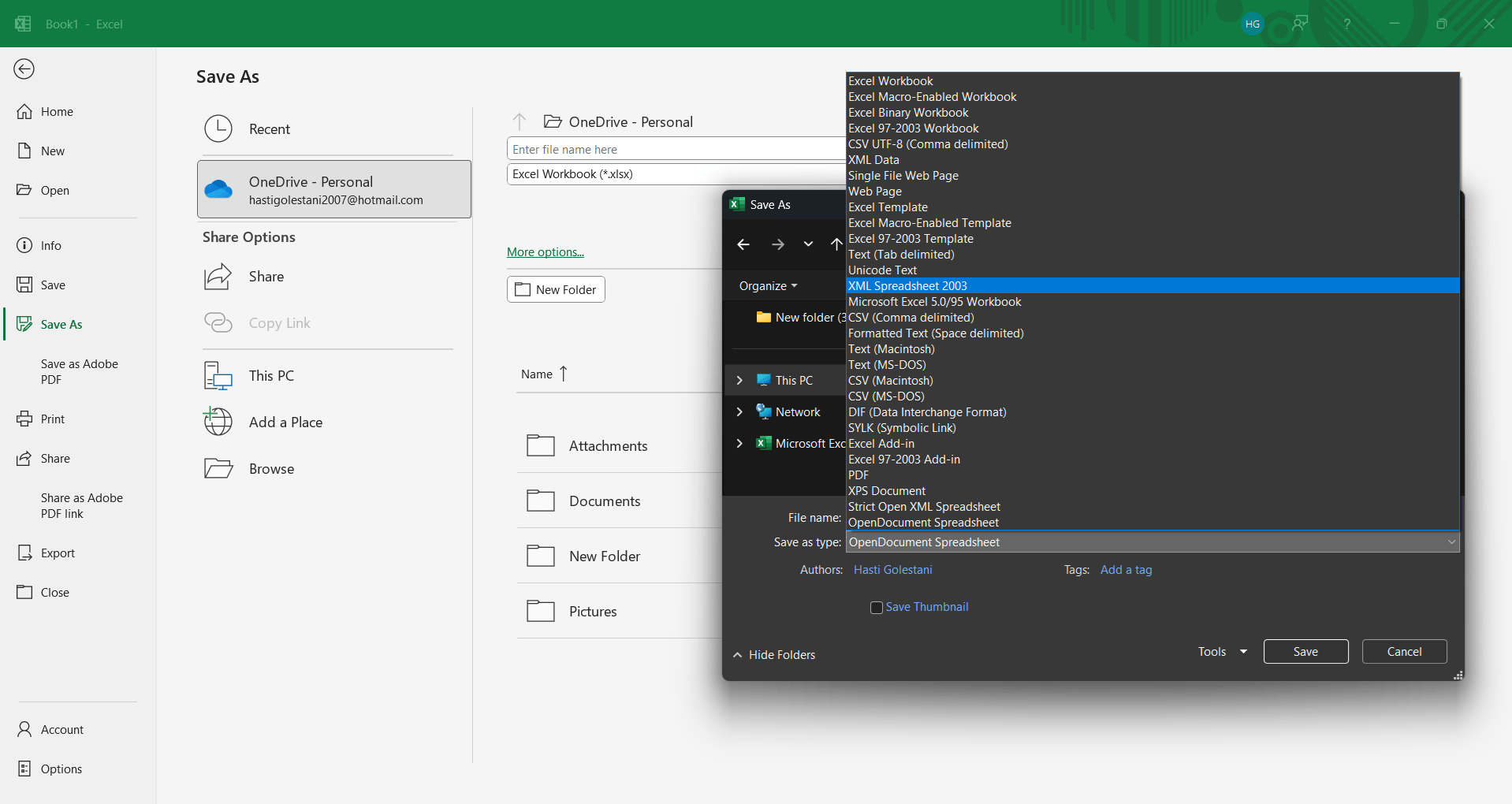This screenshot has height=804, width=1512.
Task: Click the back arrow circle icon
Action: (24, 69)
